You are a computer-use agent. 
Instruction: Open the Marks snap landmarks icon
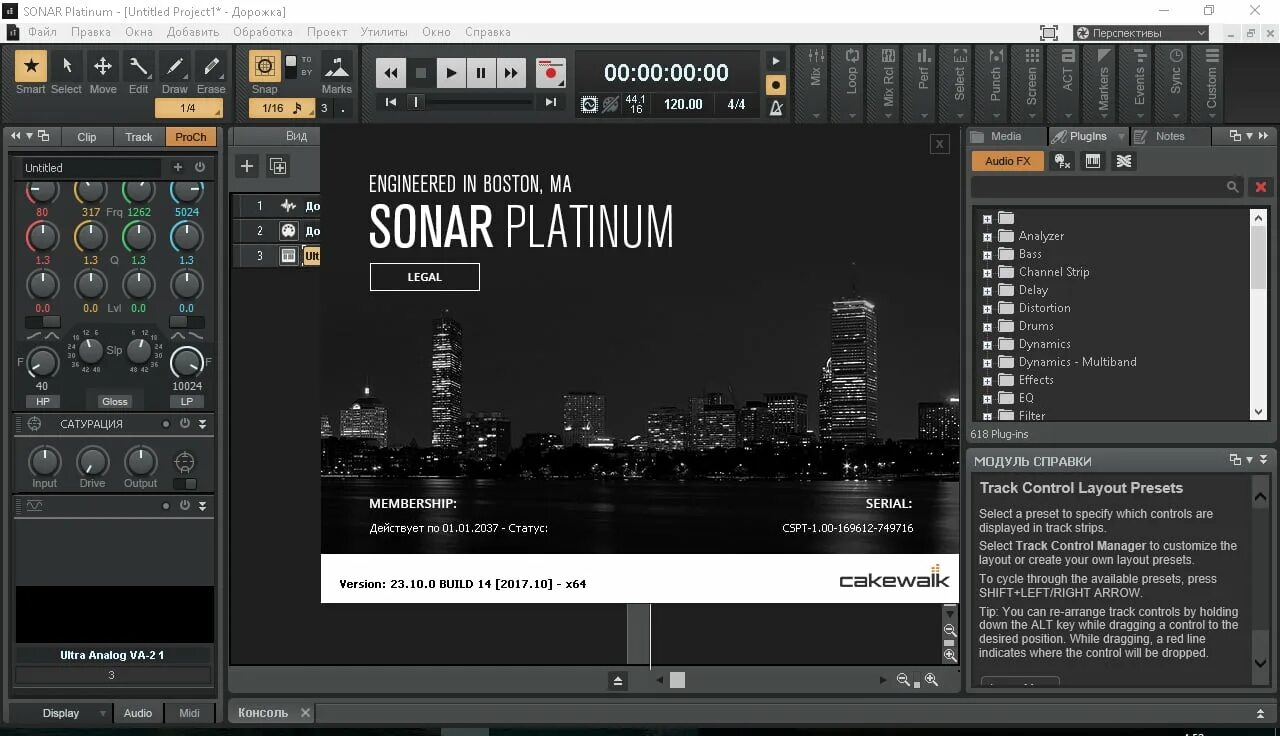[337, 67]
